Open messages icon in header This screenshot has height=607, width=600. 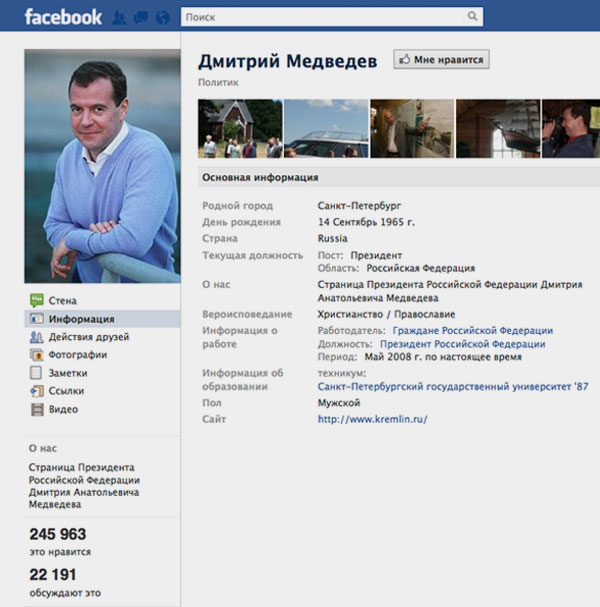pos(141,17)
